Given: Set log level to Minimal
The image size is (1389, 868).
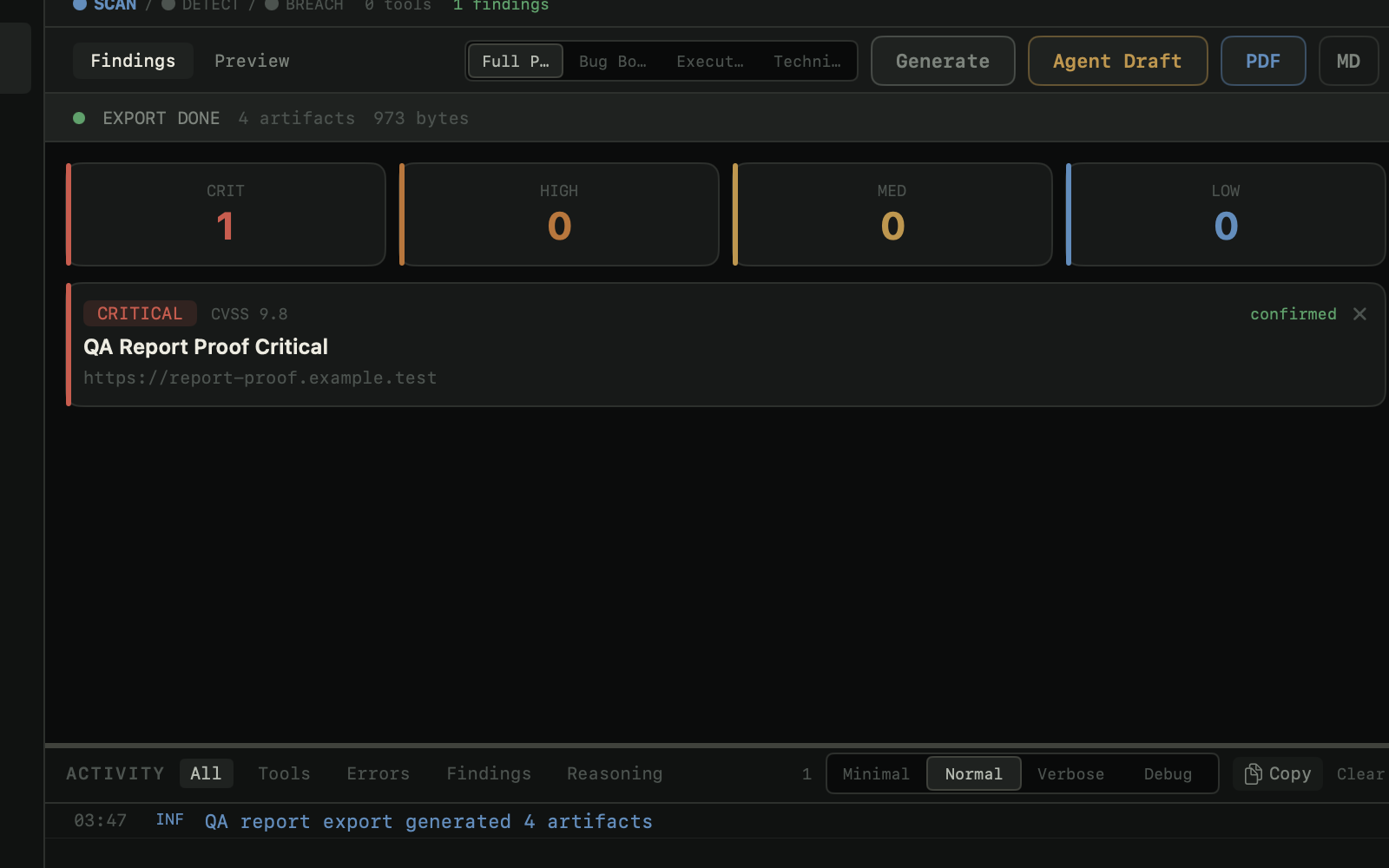Looking at the screenshot, I should point(876,773).
